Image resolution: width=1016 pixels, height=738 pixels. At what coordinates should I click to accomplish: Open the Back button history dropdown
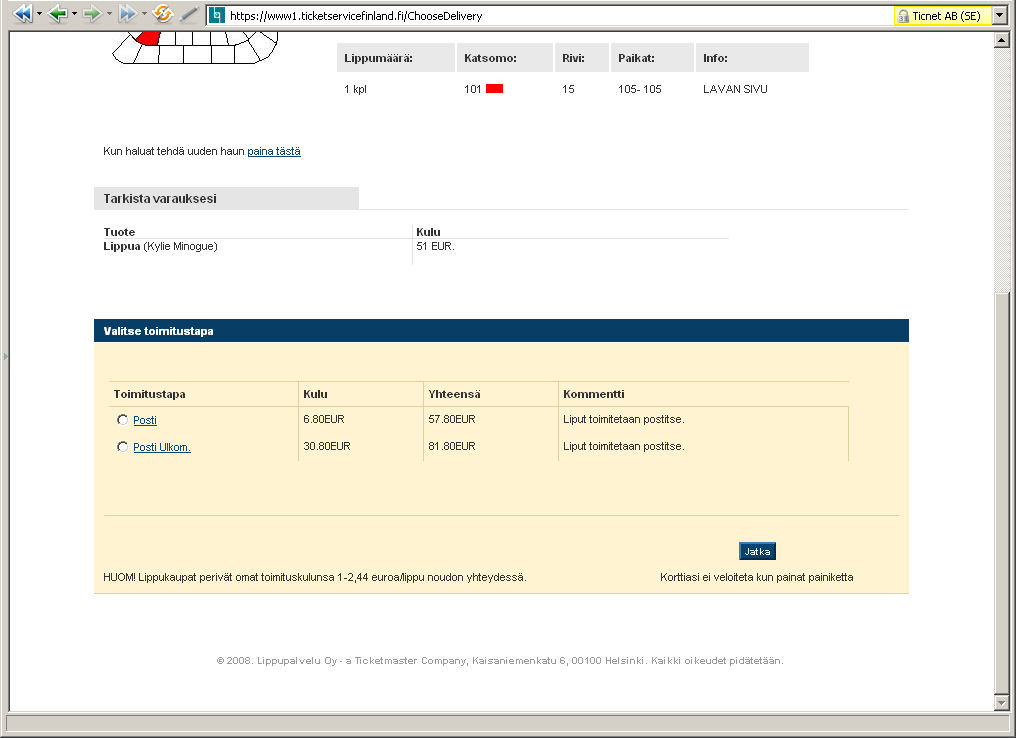(x=74, y=14)
